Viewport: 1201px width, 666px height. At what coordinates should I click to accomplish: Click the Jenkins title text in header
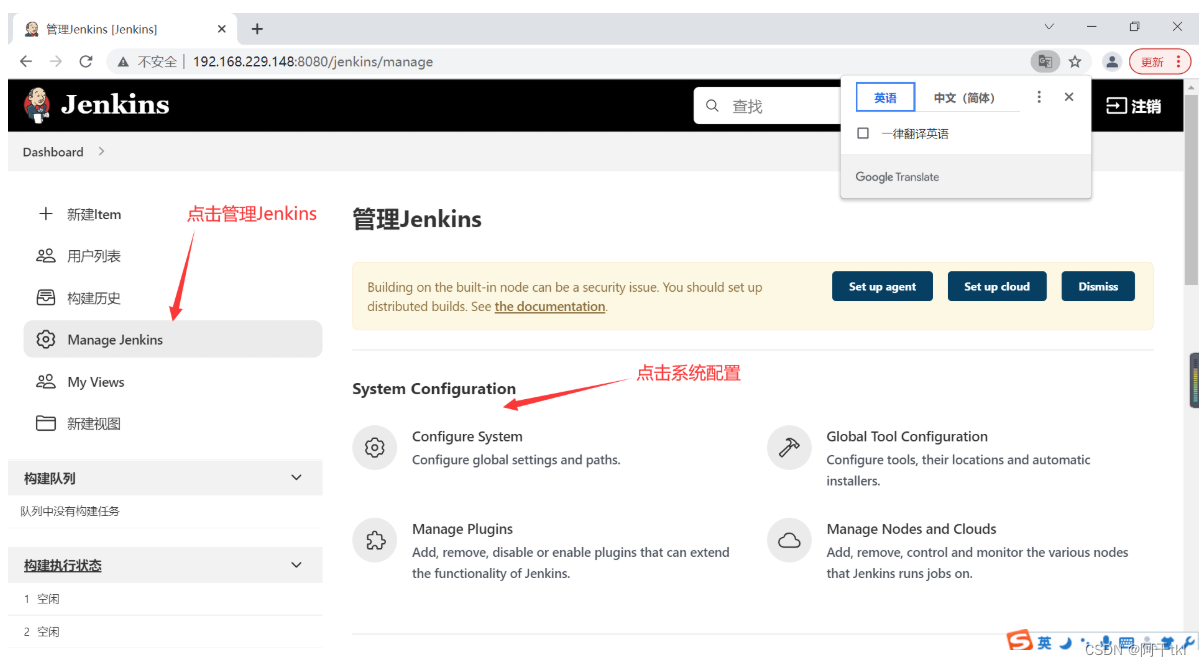pyautogui.click(x=115, y=105)
